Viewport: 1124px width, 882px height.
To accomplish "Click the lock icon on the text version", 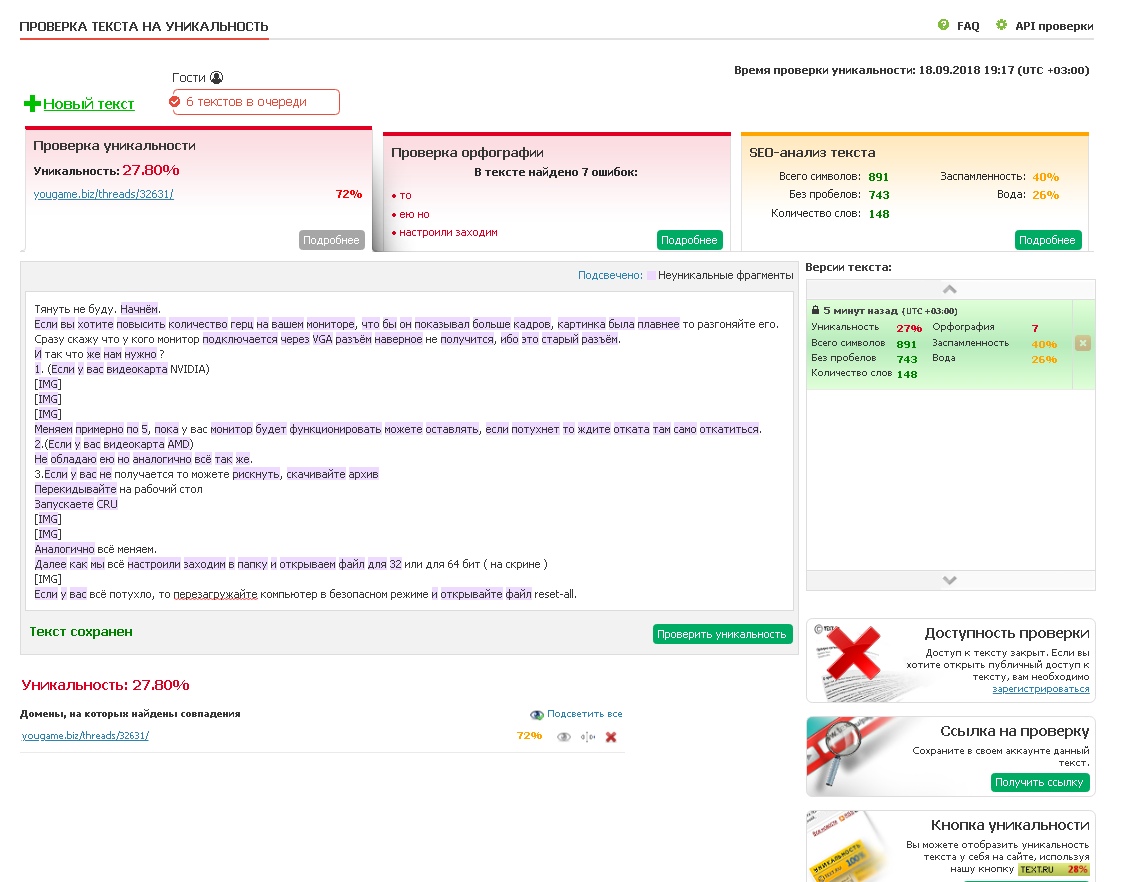I will tap(815, 310).
